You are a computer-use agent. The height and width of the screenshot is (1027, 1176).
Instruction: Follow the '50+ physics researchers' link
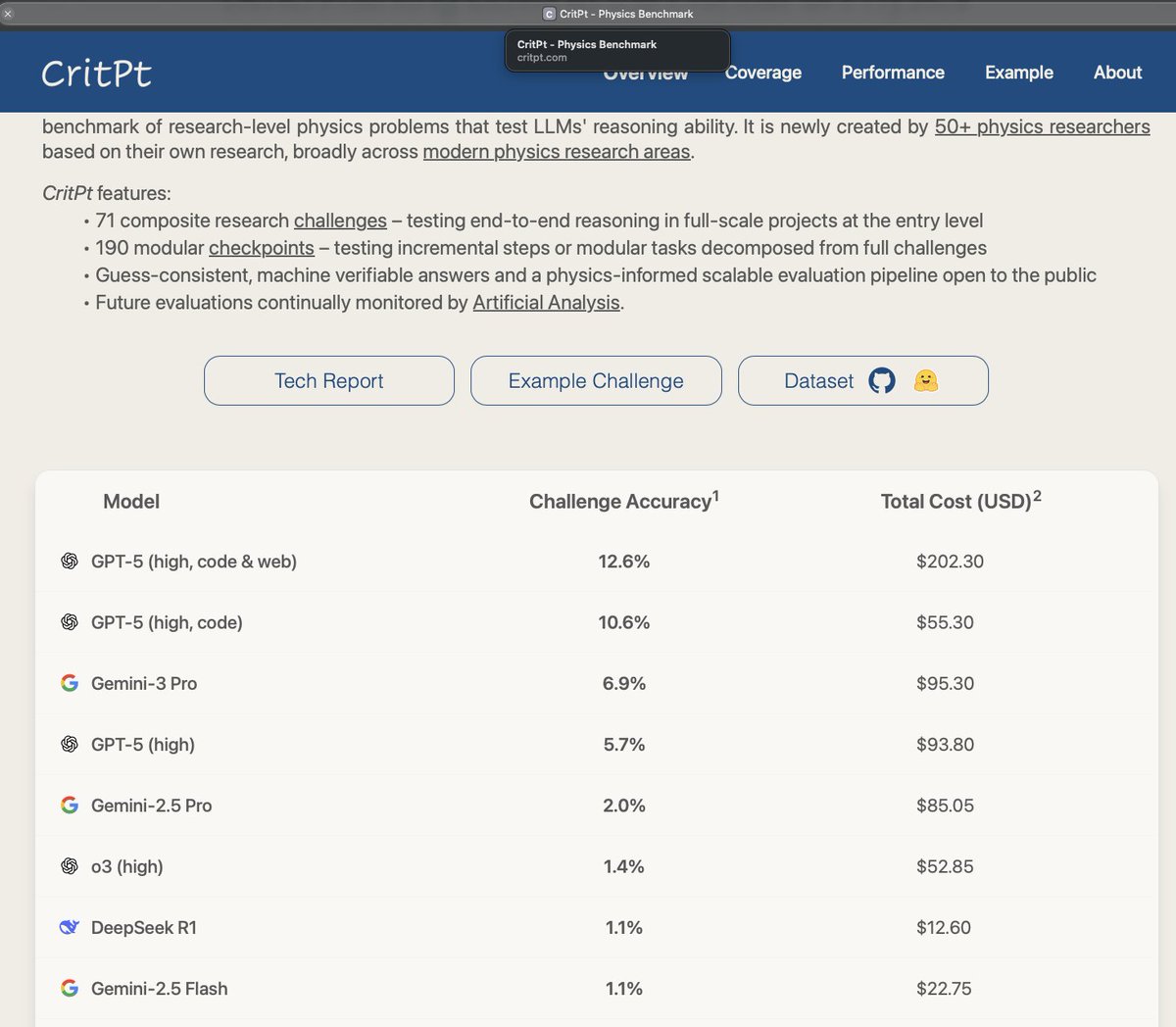[1042, 126]
